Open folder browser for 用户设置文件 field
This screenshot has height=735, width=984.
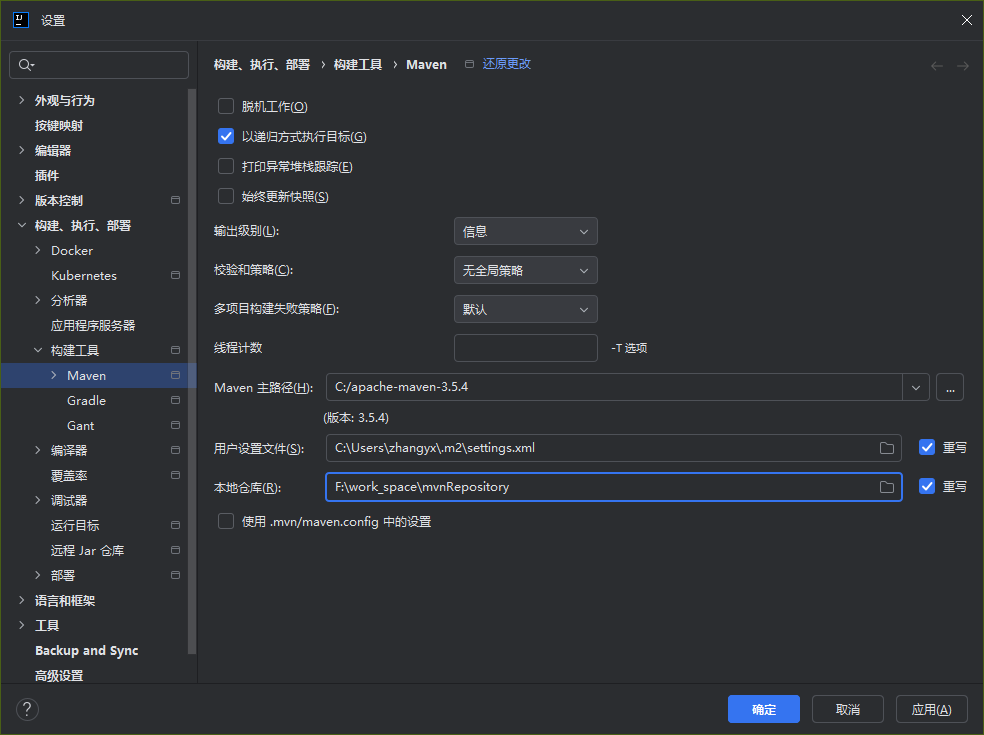(x=886, y=448)
